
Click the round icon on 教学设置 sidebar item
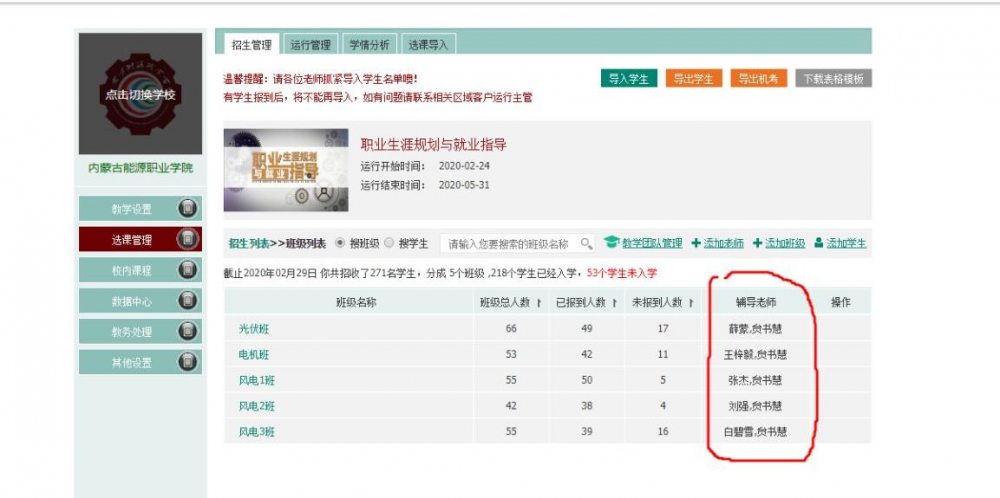point(187,209)
